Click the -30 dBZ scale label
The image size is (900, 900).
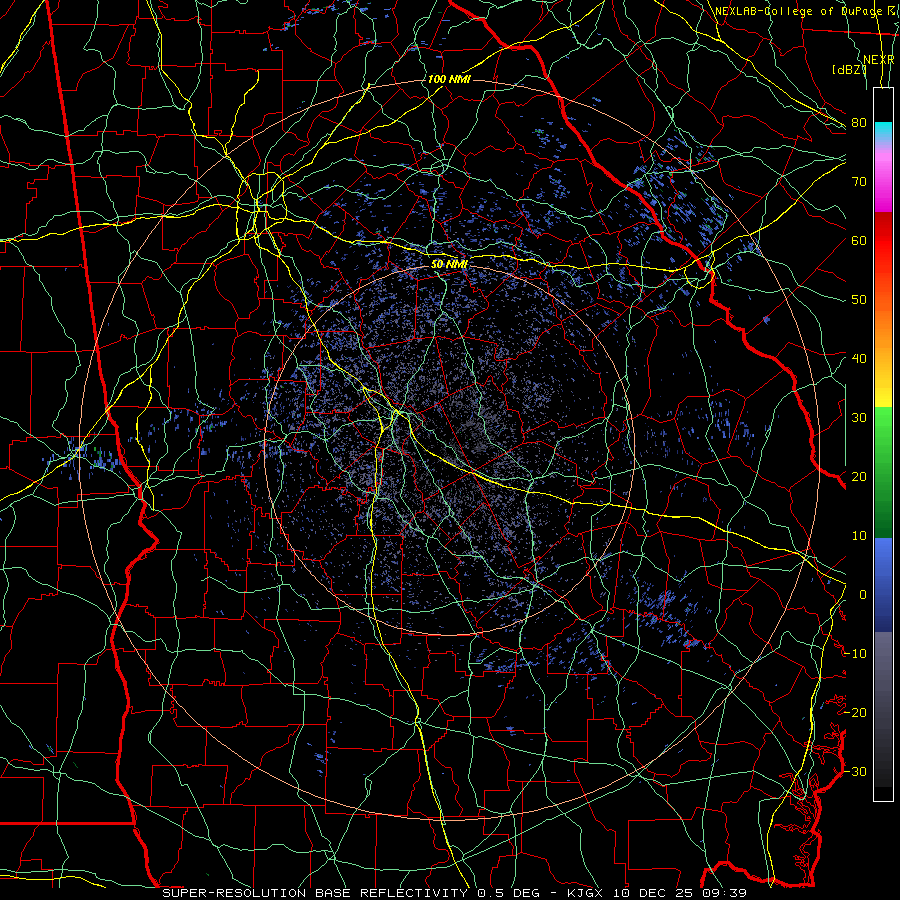pos(856,771)
